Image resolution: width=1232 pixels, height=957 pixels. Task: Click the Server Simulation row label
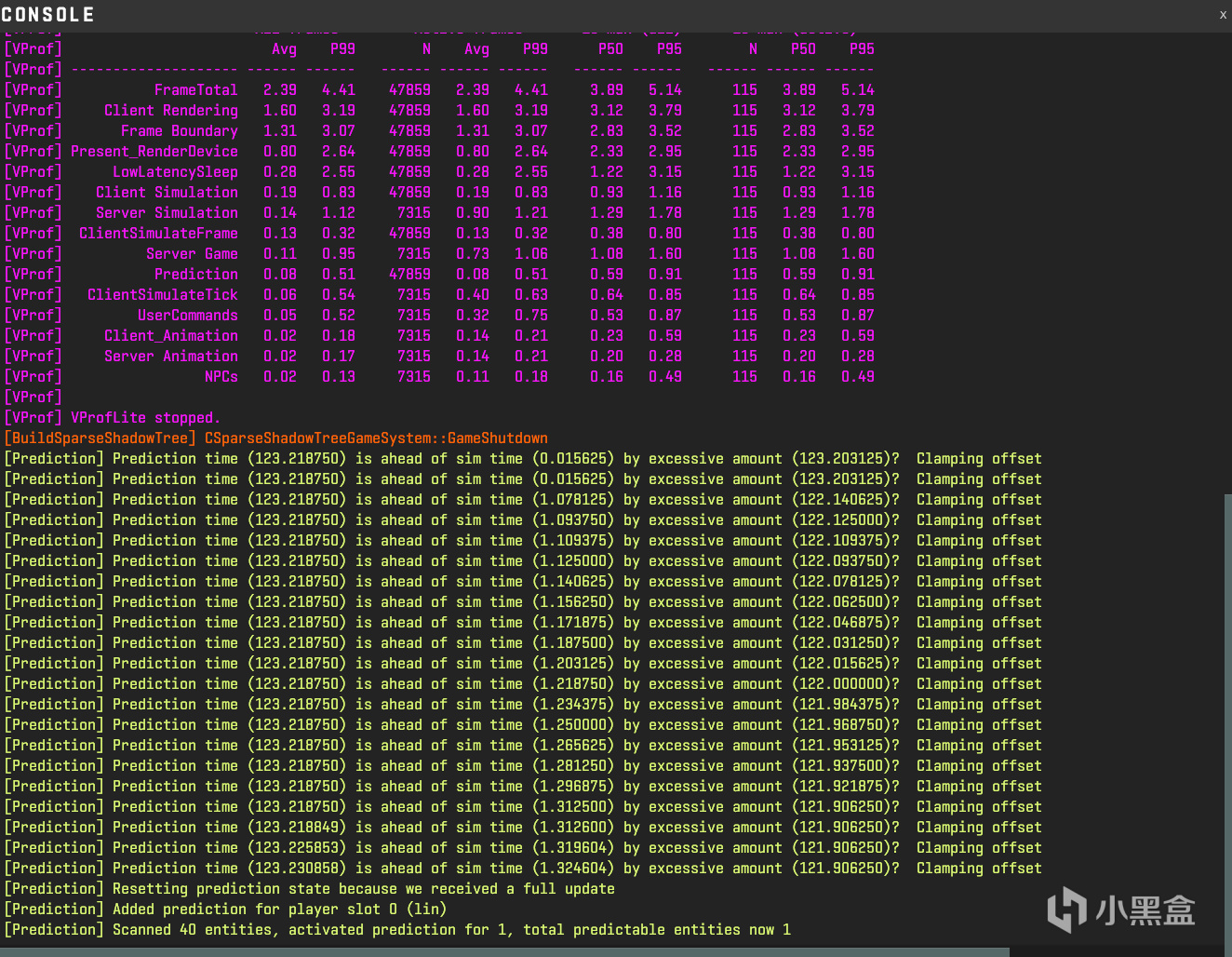click(167, 213)
